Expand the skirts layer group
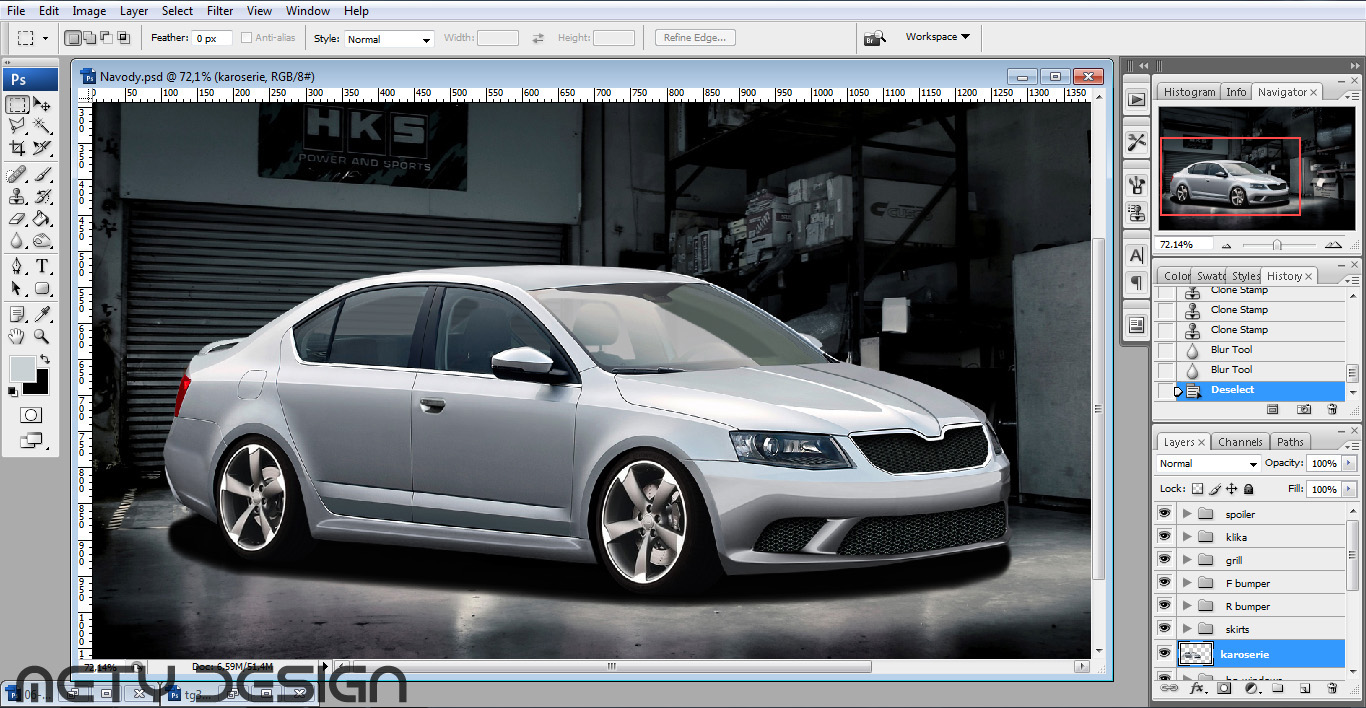The height and width of the screenshot is (708, 1366). 1187,629
